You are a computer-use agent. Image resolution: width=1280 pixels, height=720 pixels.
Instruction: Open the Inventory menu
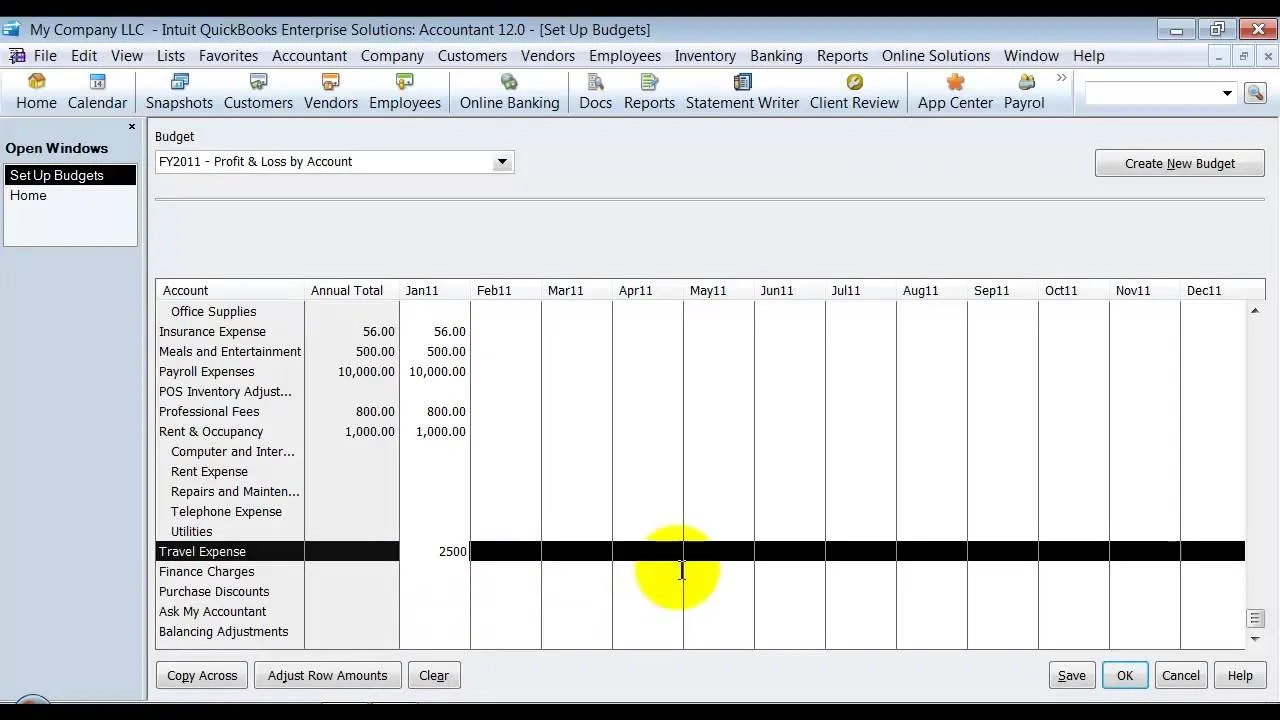pos(705,56)
